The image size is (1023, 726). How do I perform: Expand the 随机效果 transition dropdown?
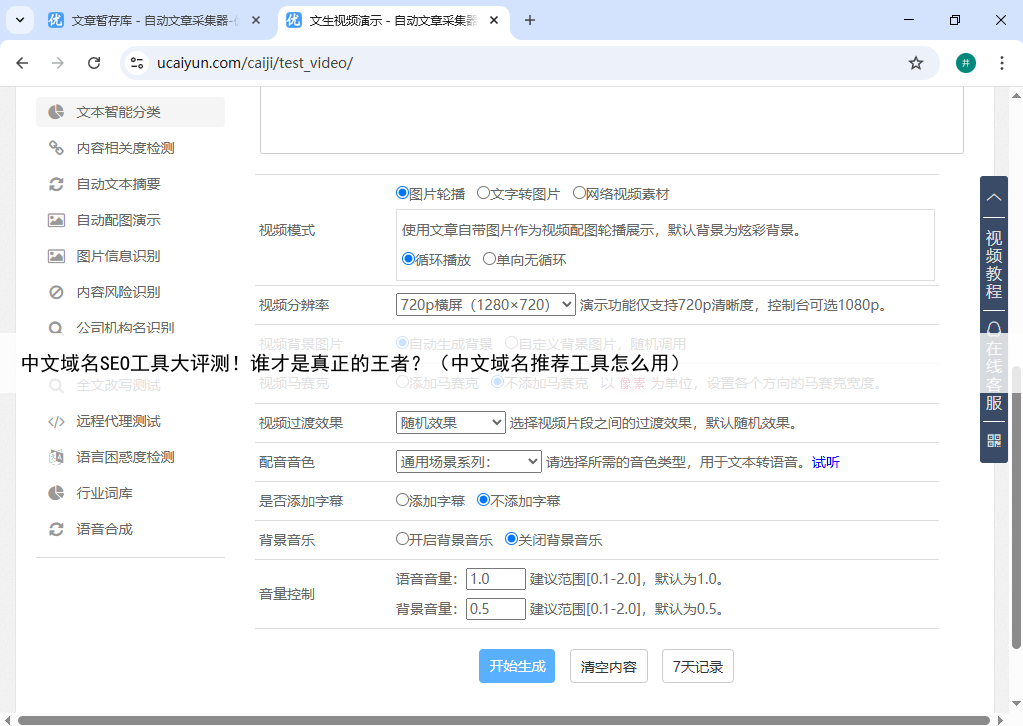(450, 423)
